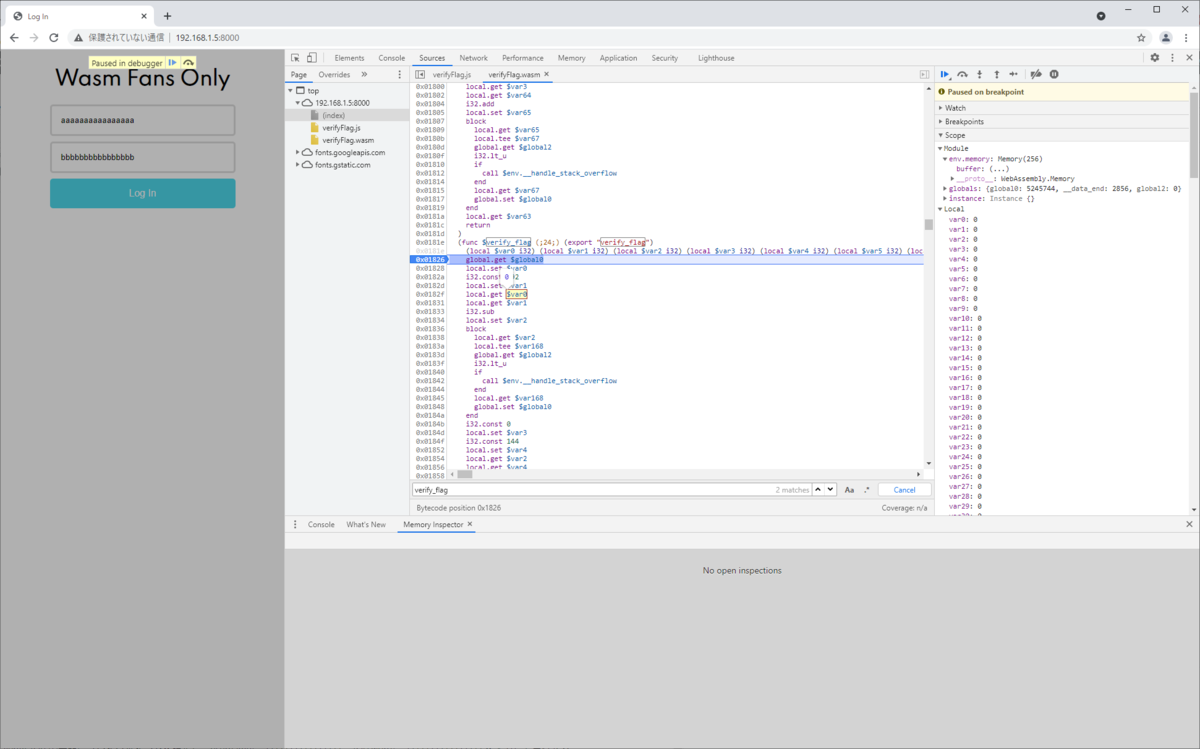Select verifyFlag.wasm in file tree
Screen dimensions: 1200x749
[348, 140]
